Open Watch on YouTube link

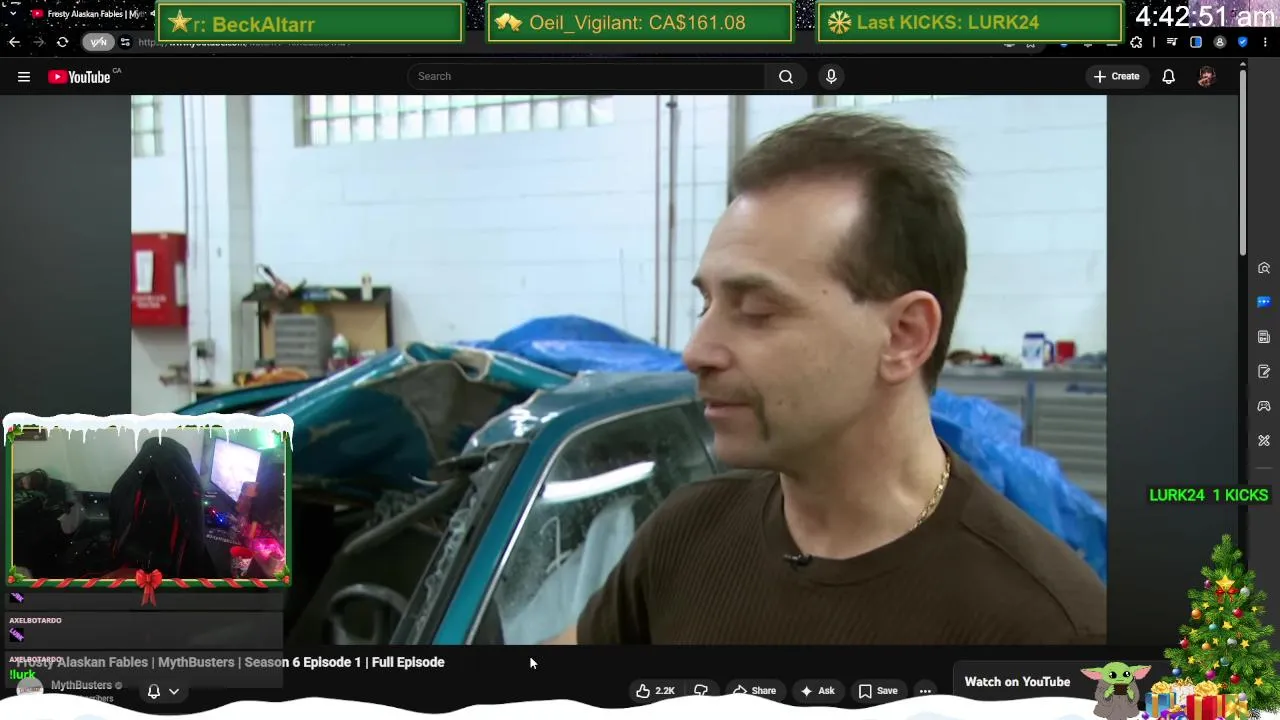1017,682
